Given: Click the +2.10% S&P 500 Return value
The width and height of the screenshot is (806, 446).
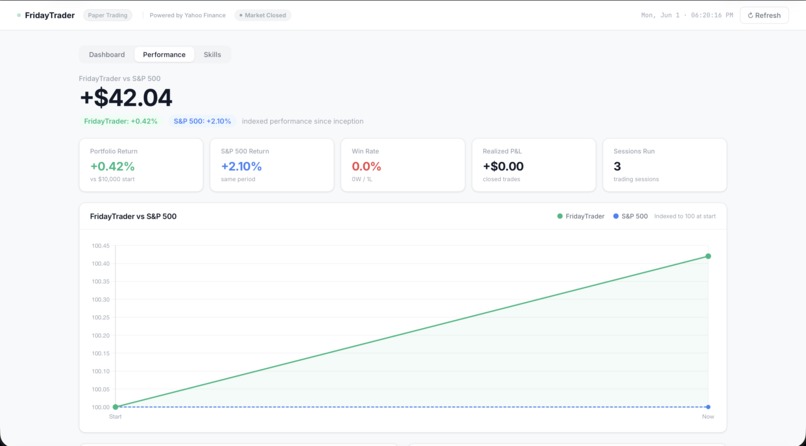Looking at the screenshot, I should click(242, 166).
